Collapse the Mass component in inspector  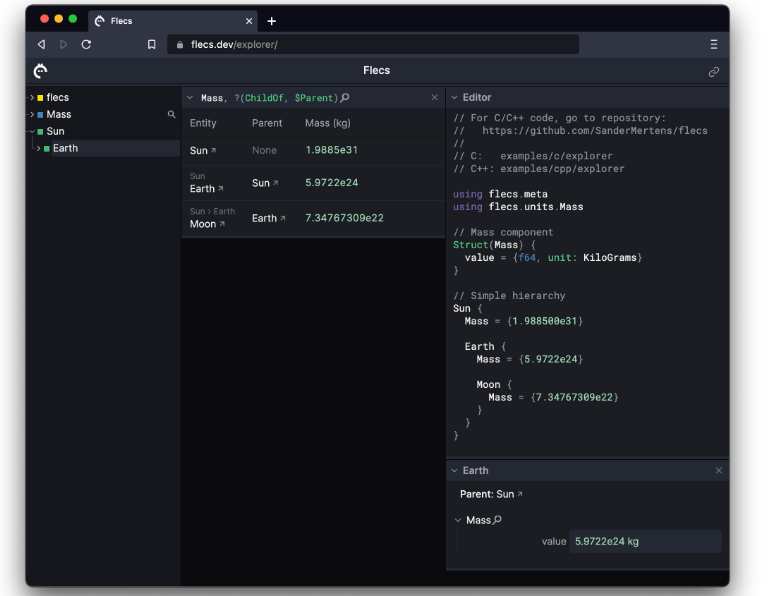(x=458, y=520)
